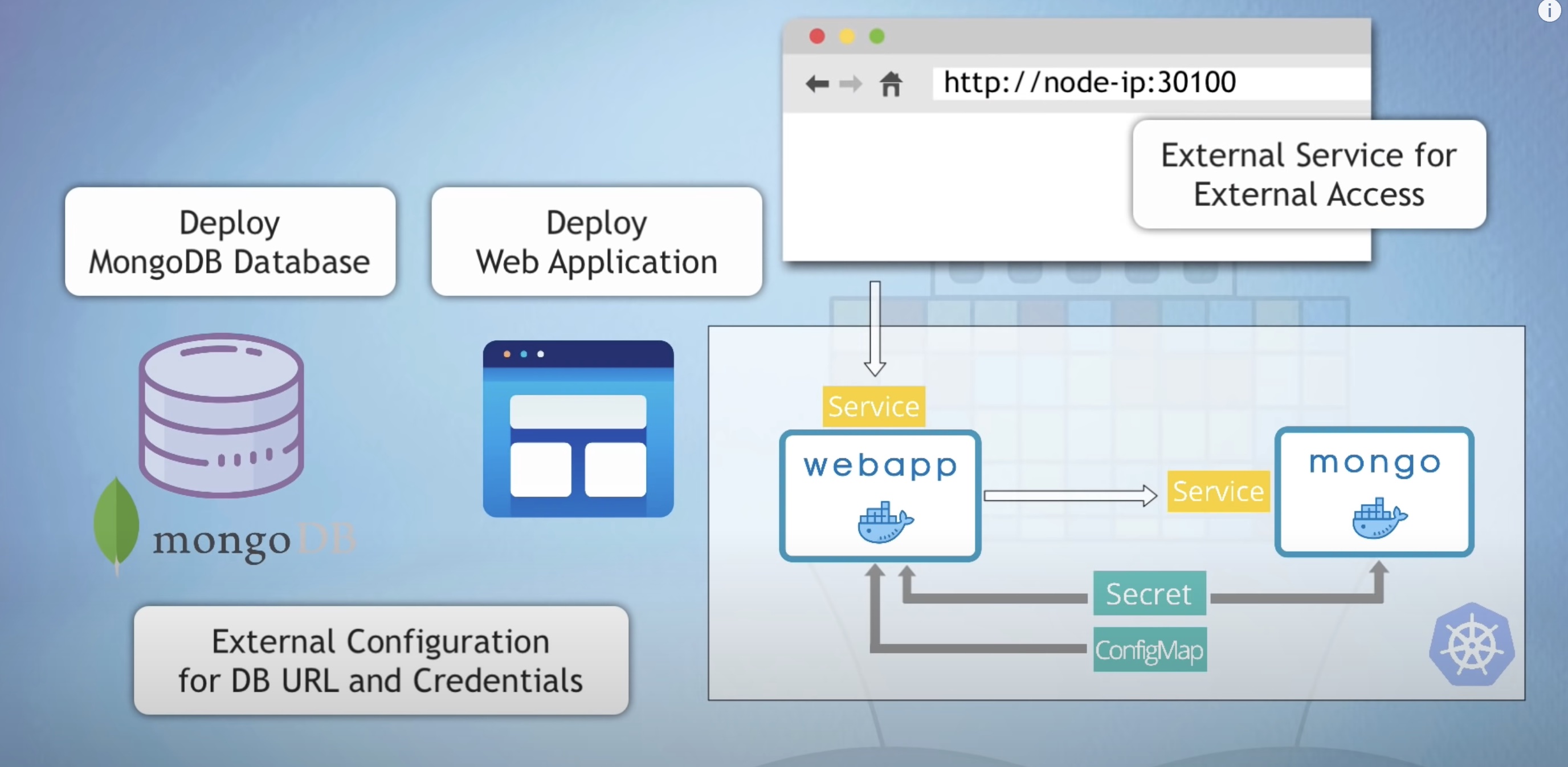Click the address bar showing http://node-ip:30100
1568x767 pixels.
pos(1150,83)
